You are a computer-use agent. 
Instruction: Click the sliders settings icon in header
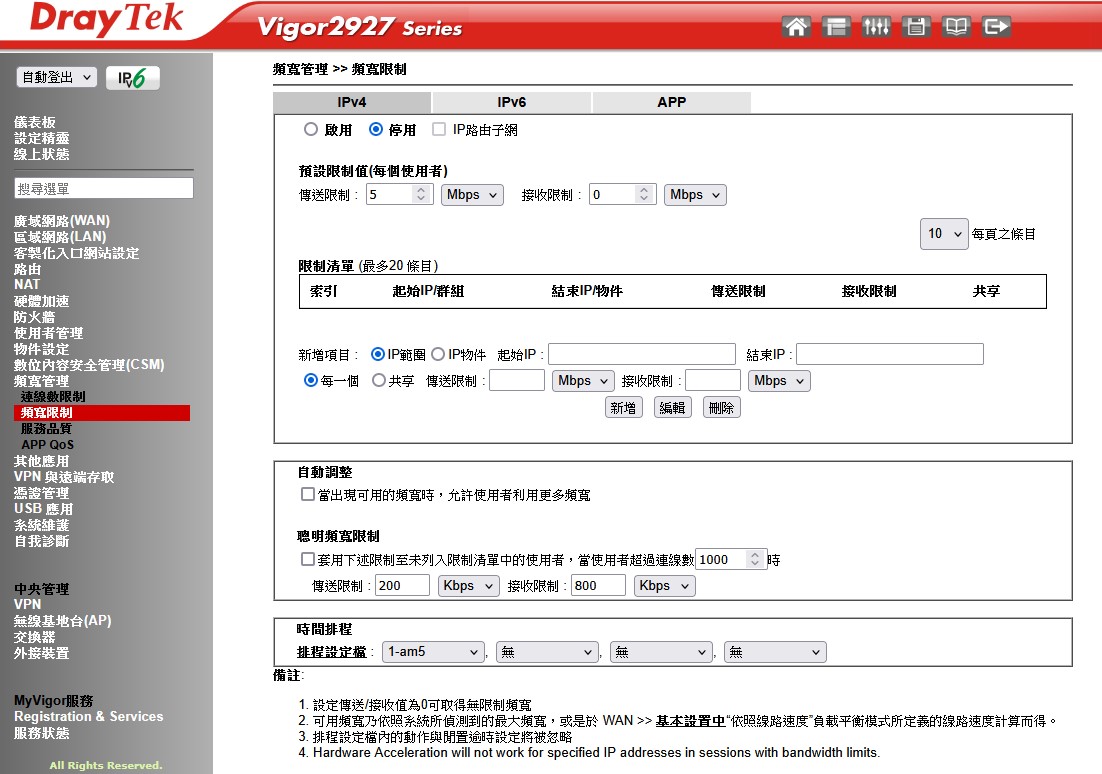876,27
